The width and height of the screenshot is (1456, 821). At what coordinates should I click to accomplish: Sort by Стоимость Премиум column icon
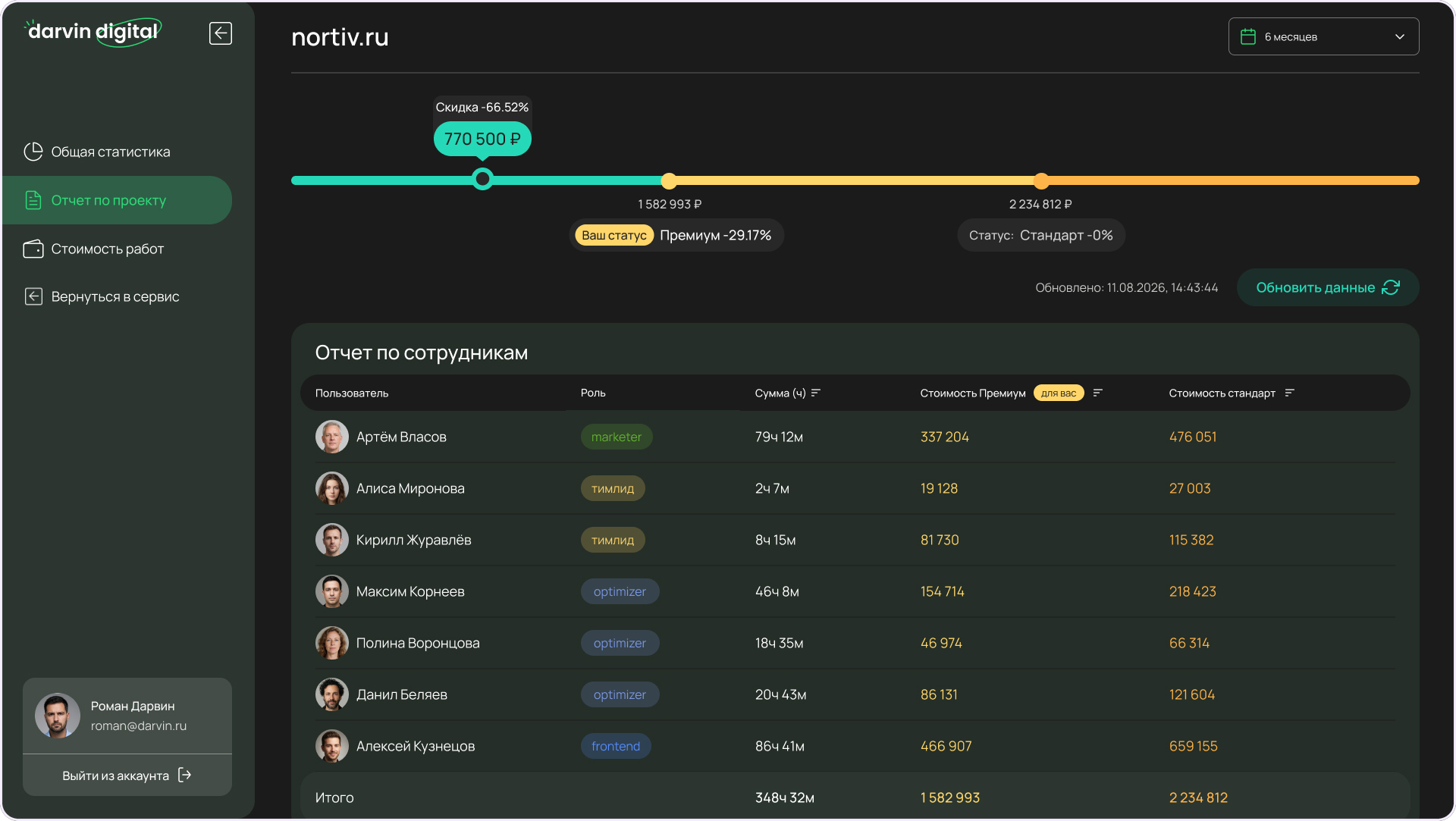pyautogui.click(x=1097, y=393)
